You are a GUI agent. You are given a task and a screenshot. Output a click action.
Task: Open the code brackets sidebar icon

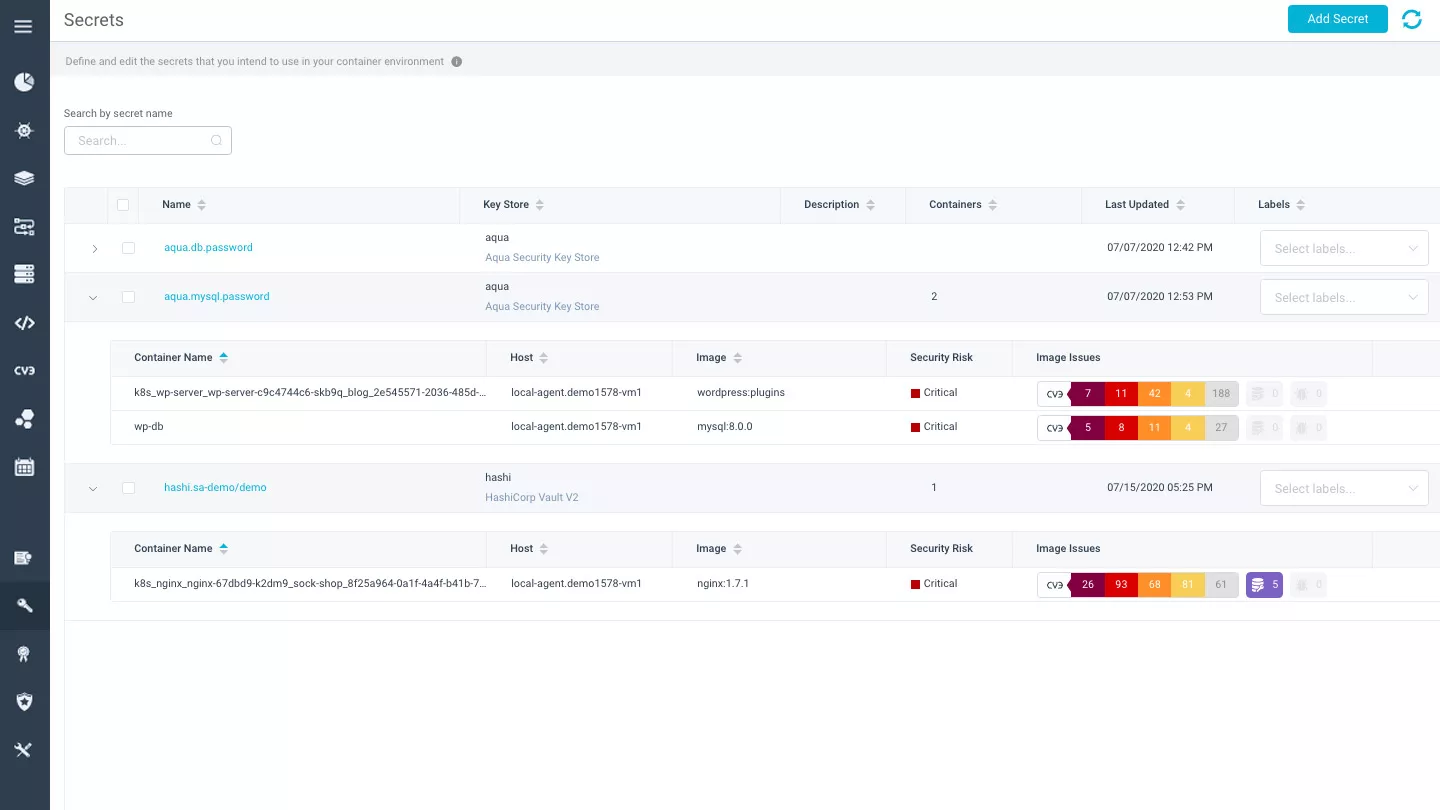pyautogui.click(x=24, y=323)
